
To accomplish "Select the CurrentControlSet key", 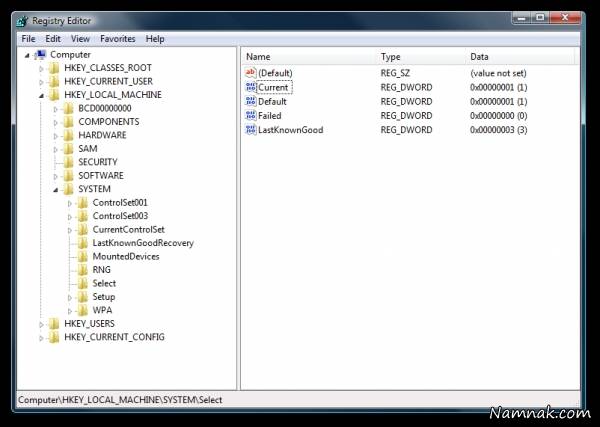I will pyautogui.click(x=128, y=229).
